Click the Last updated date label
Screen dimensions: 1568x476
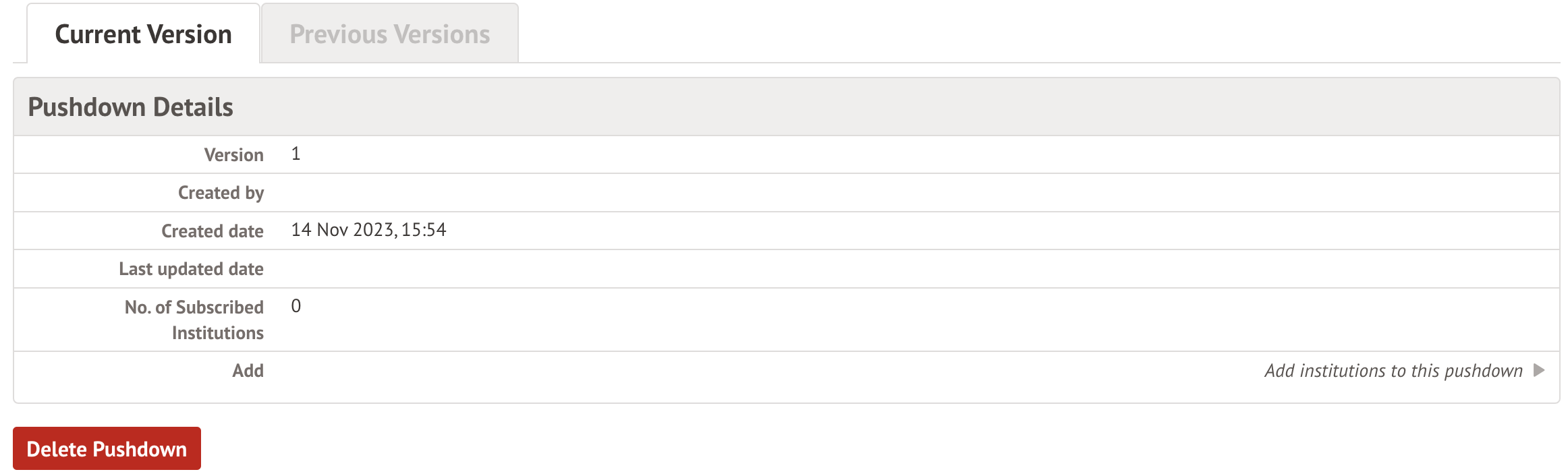[191, 269]
